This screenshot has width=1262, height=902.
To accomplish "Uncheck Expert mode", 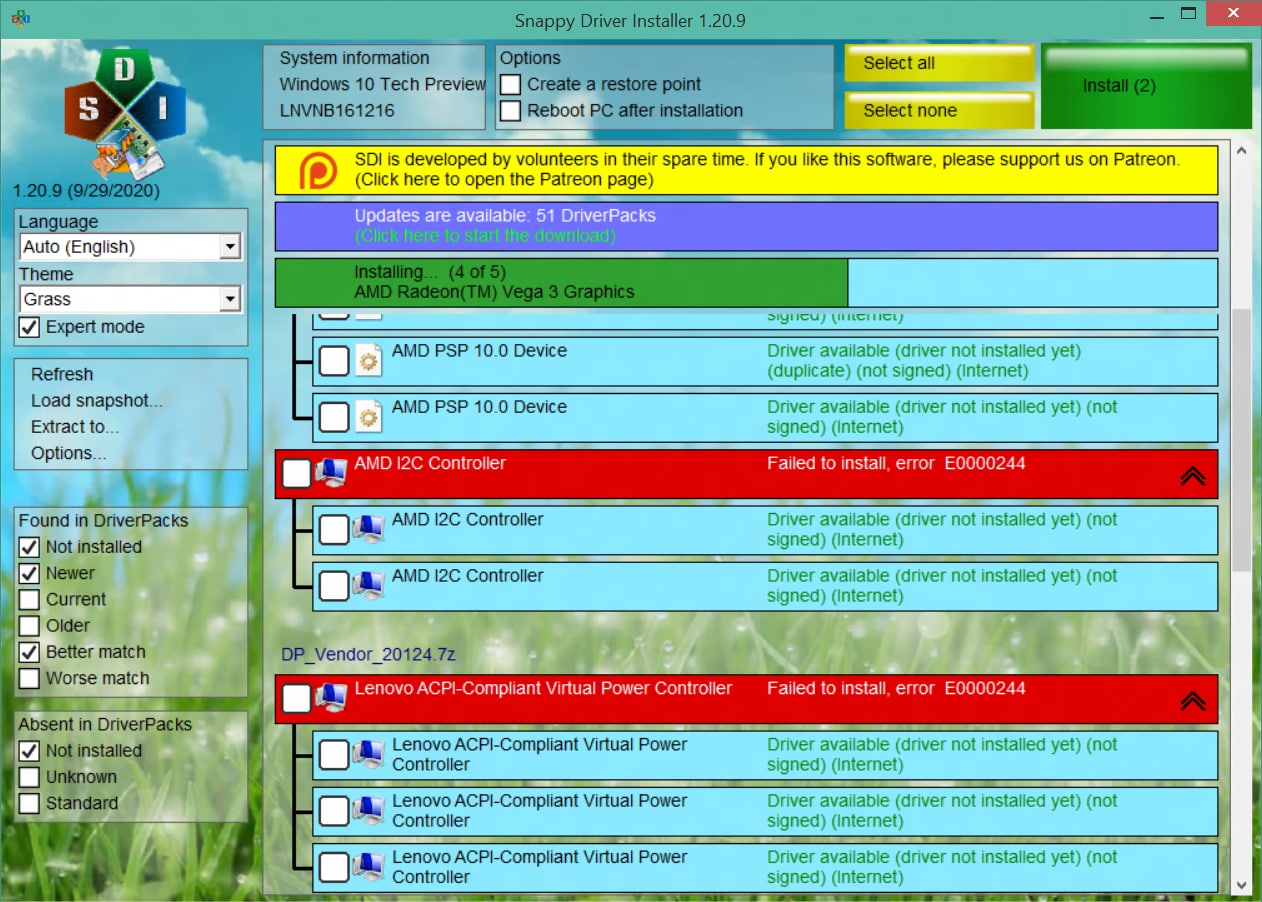I will tap(30, 327).
